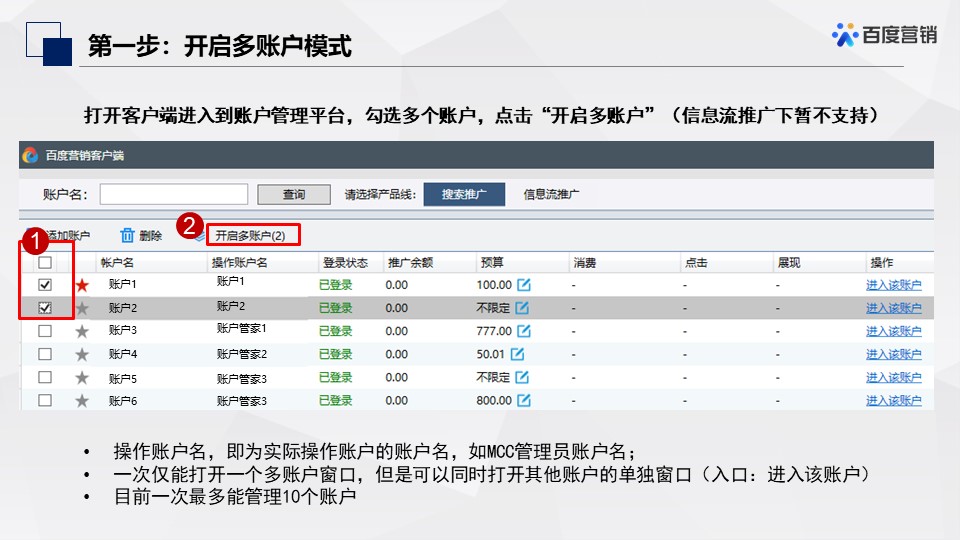Toggle the favorite star for 账户5

[x=82, y=378]
